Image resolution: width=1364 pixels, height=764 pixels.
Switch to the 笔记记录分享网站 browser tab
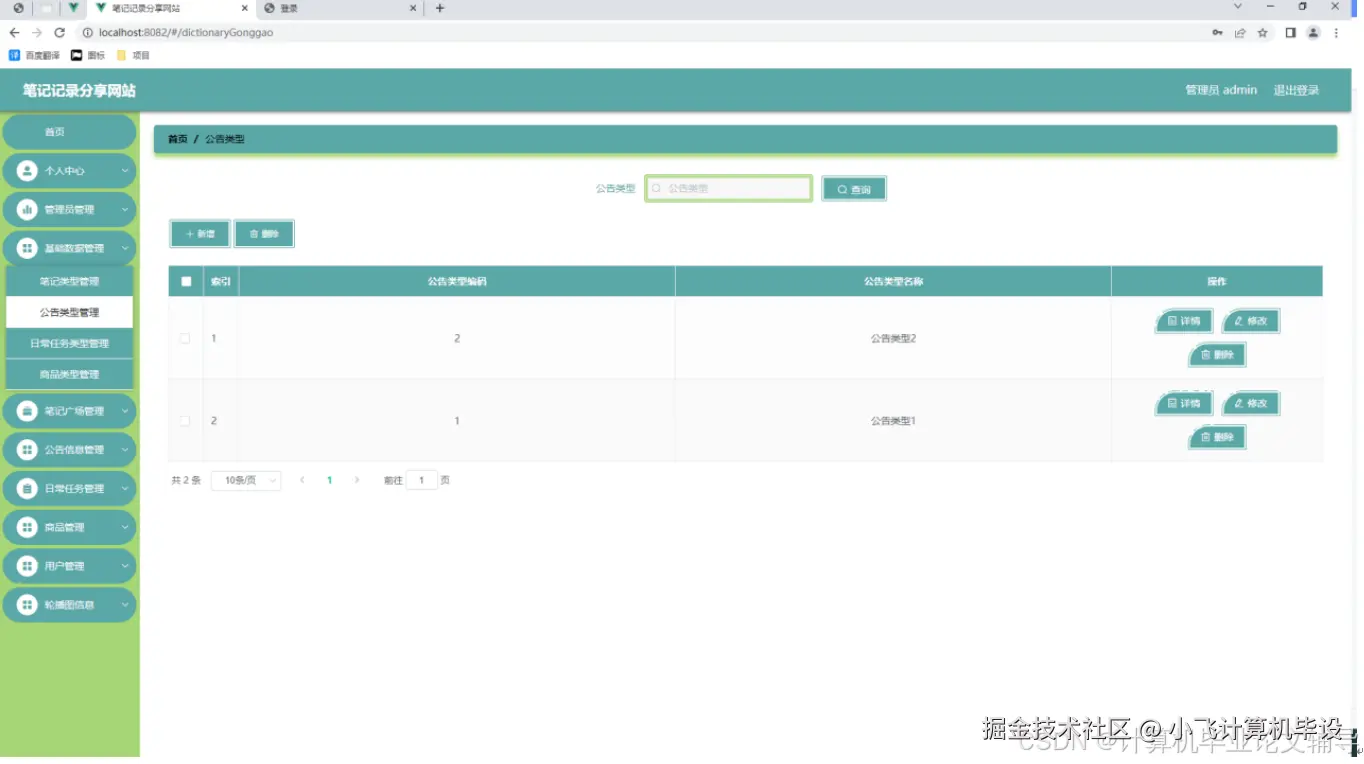(x=172, y=8)
